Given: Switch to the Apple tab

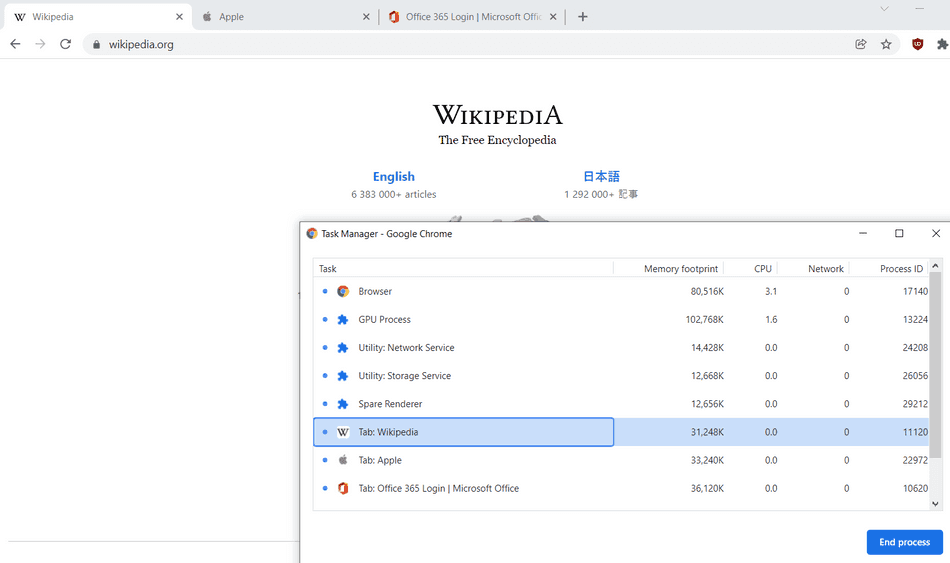Looking at the screenshot, I should coord(285,16).
